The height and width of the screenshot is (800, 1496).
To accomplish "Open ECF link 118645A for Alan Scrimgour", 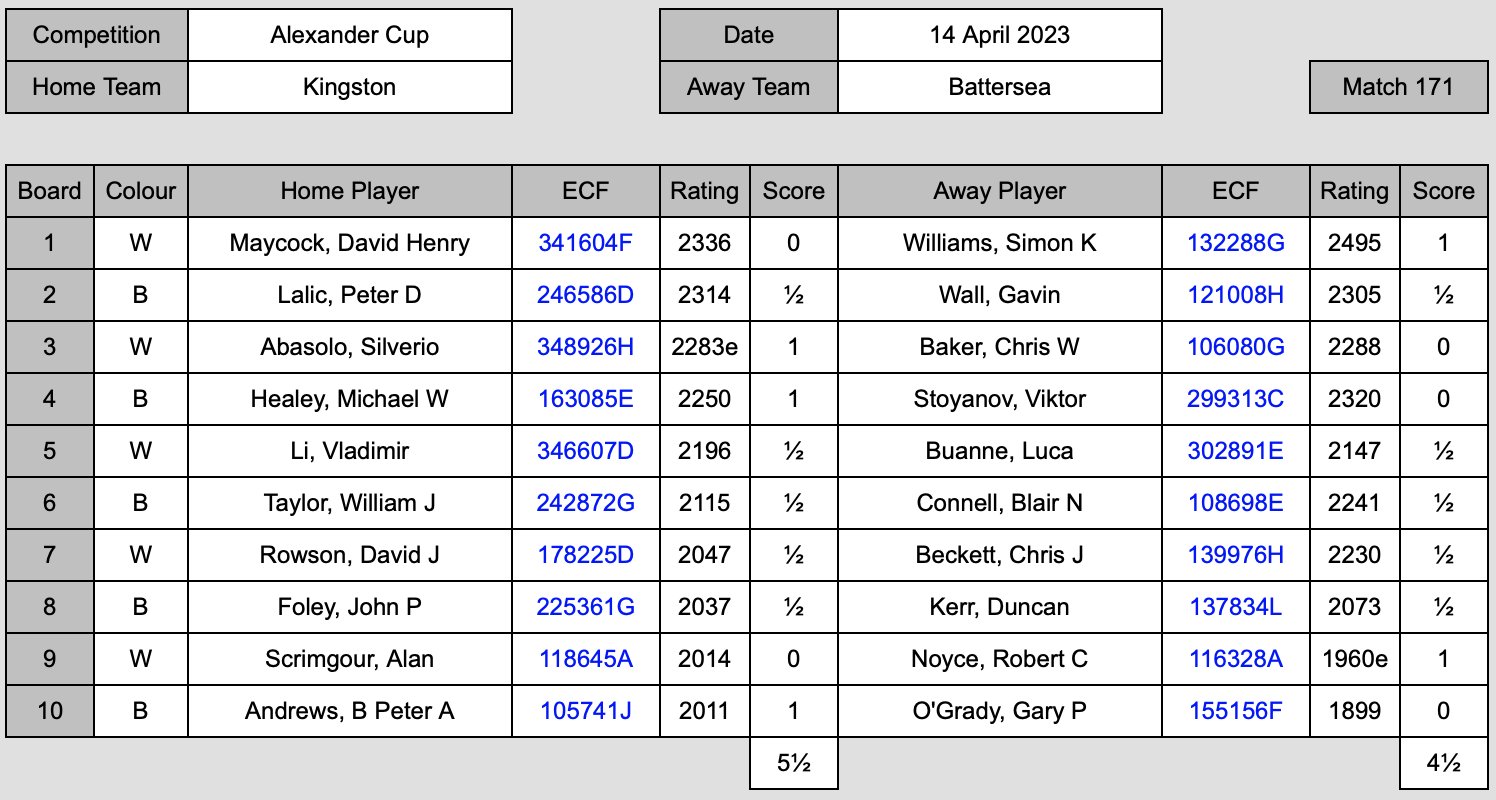I will [585, 659].
